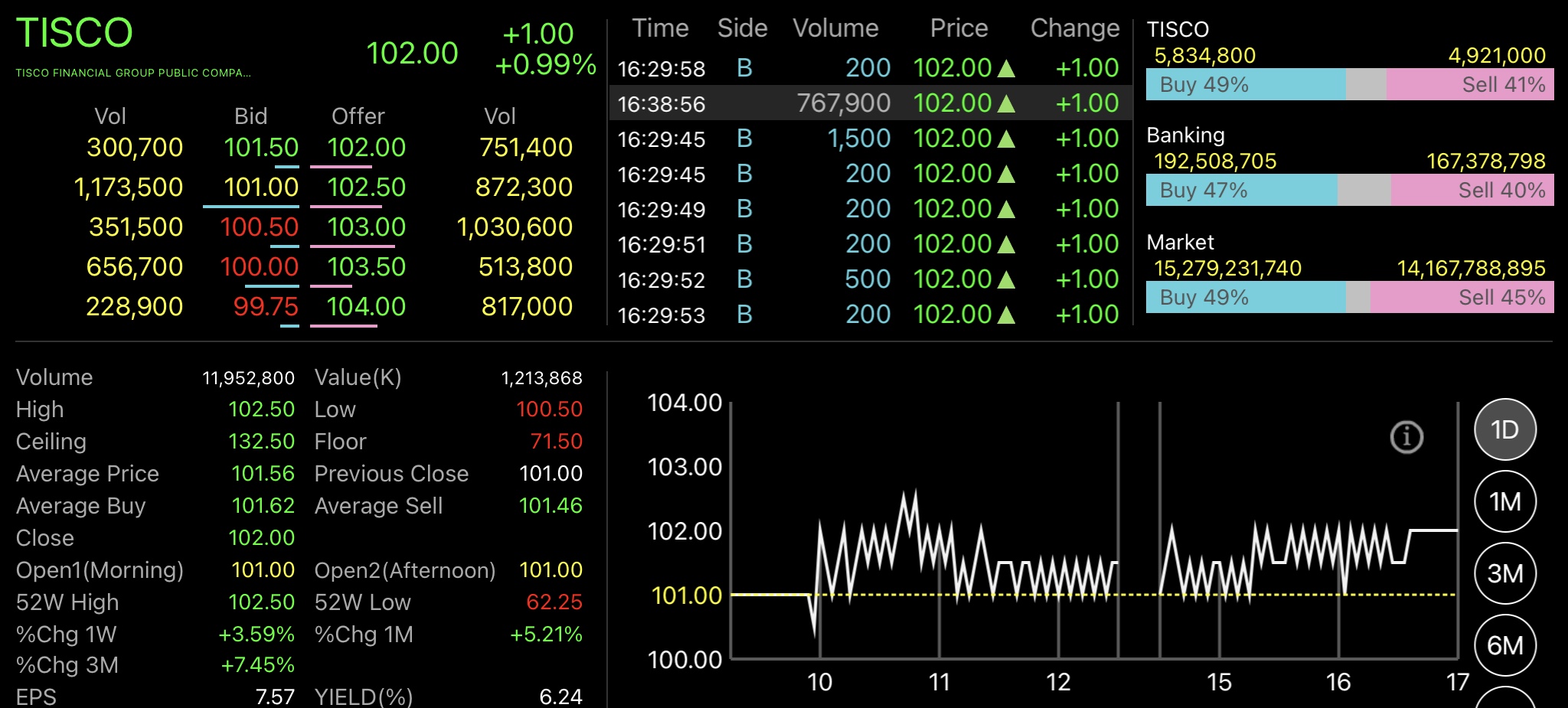The height and width of the screenshot is (708, 1568).
Task: Click Banking Buy 47% bar segment
Action: click(1242, 190)
